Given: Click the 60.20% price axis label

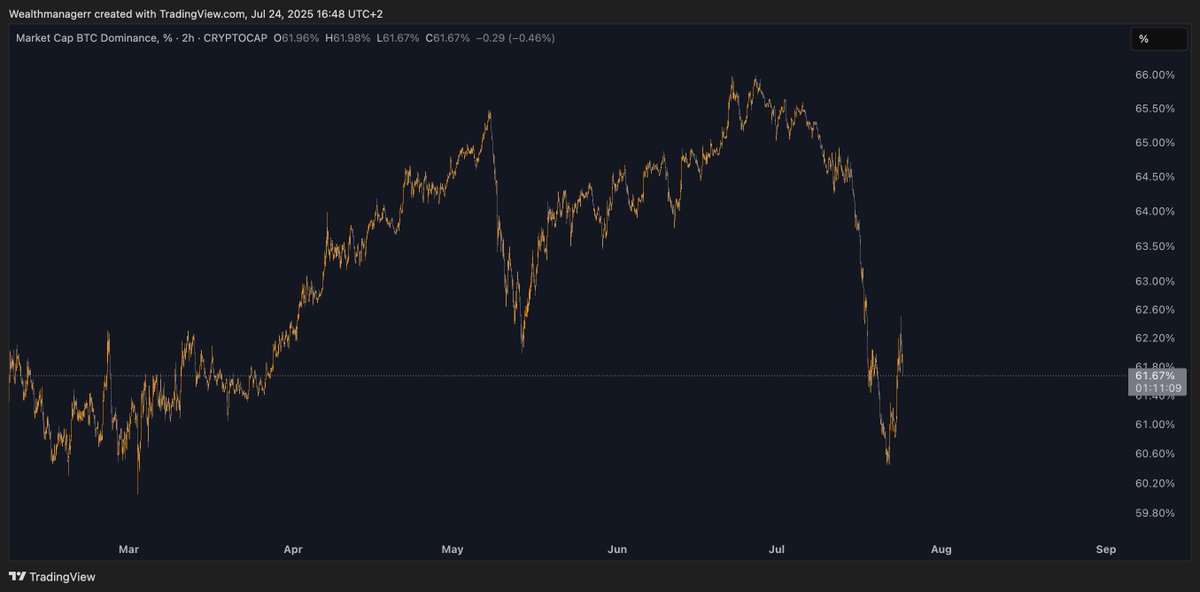Looking at the screenshot, I should [x=1155, y=484].
